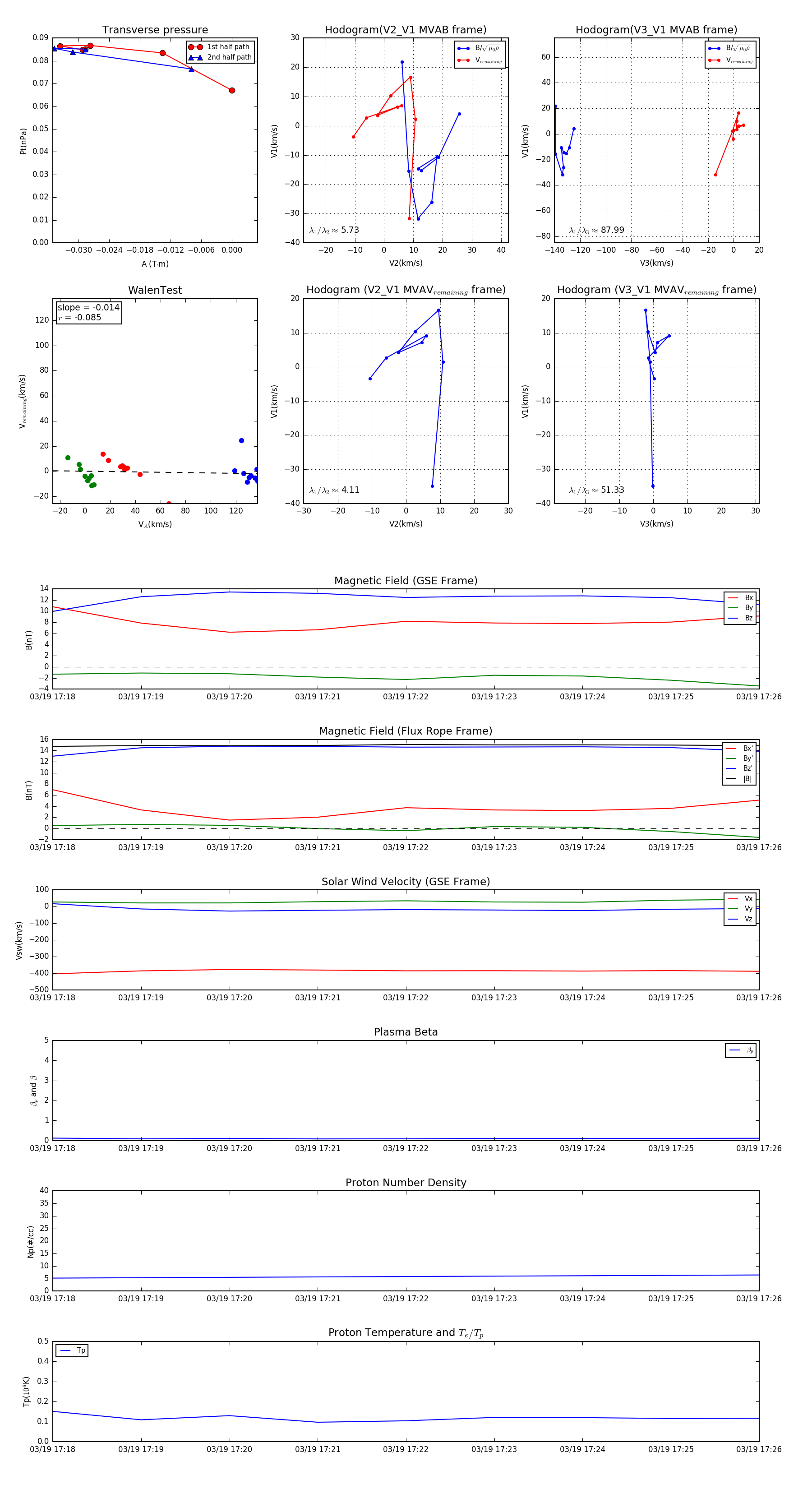This screenshot has height=1489, width=812.
Task: Click the "Np(#/cc)" y-axis label
Action: click(31, 1242)
